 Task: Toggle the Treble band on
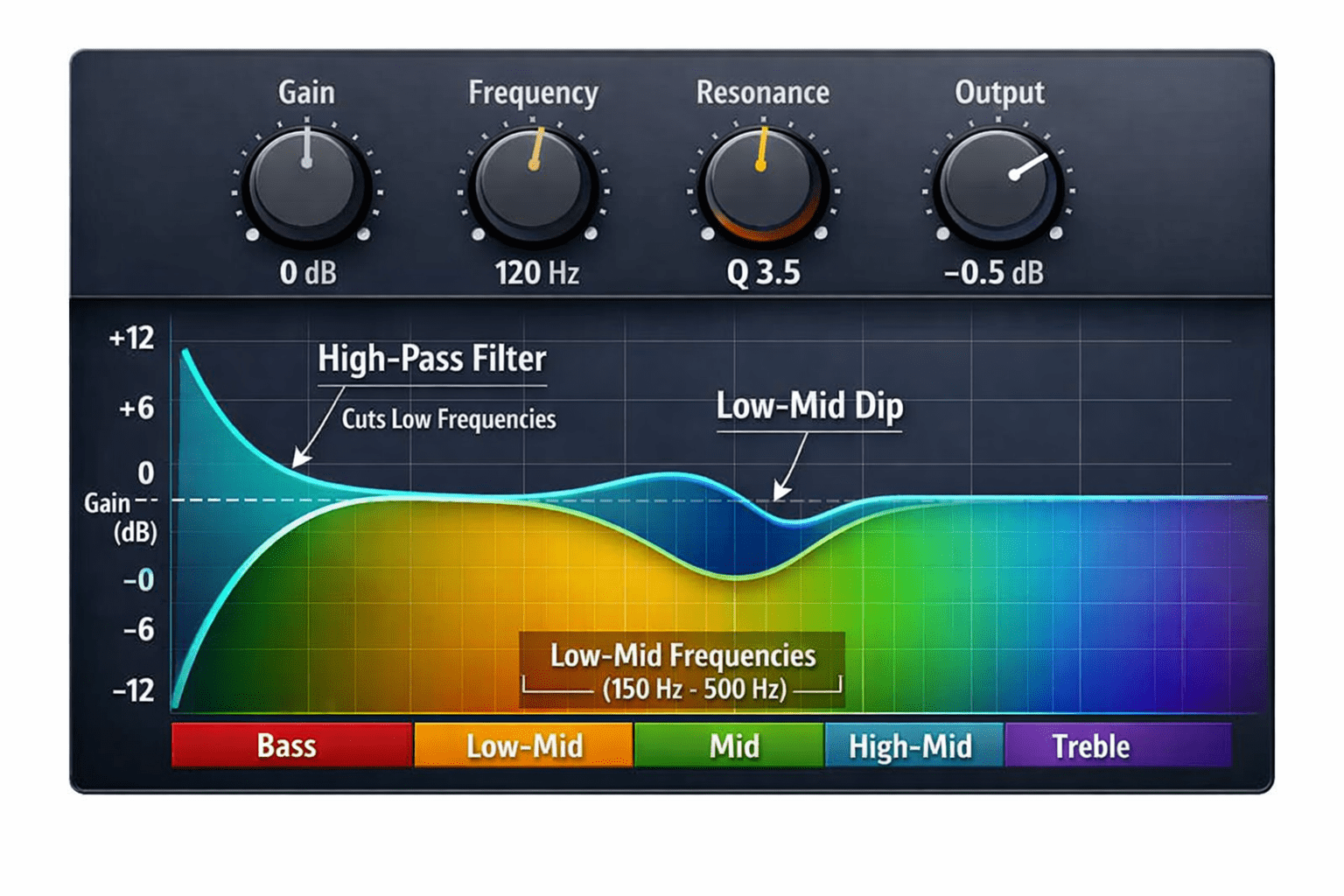tap(1117, 745)
